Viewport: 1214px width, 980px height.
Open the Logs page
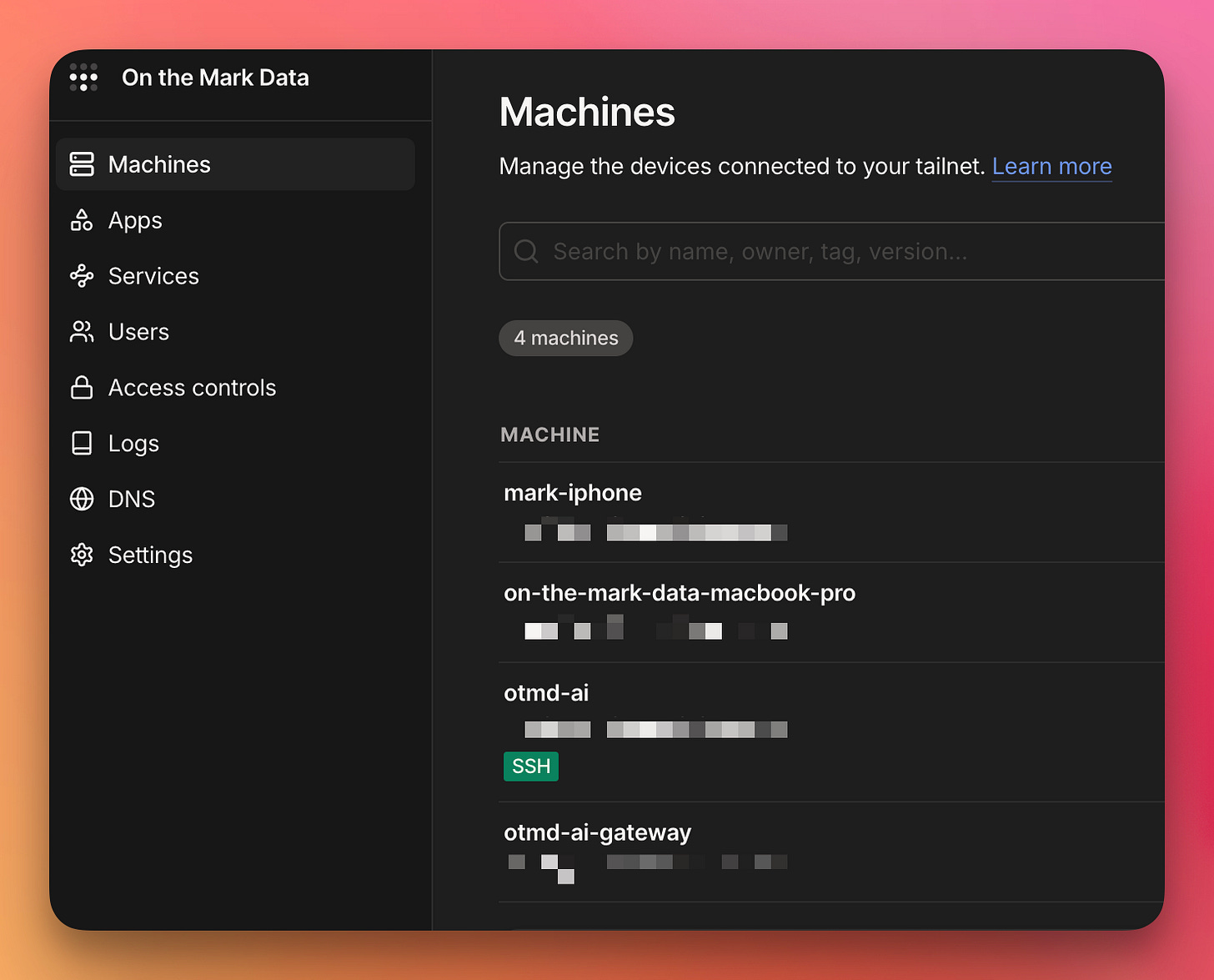click(x=235, y=443)
